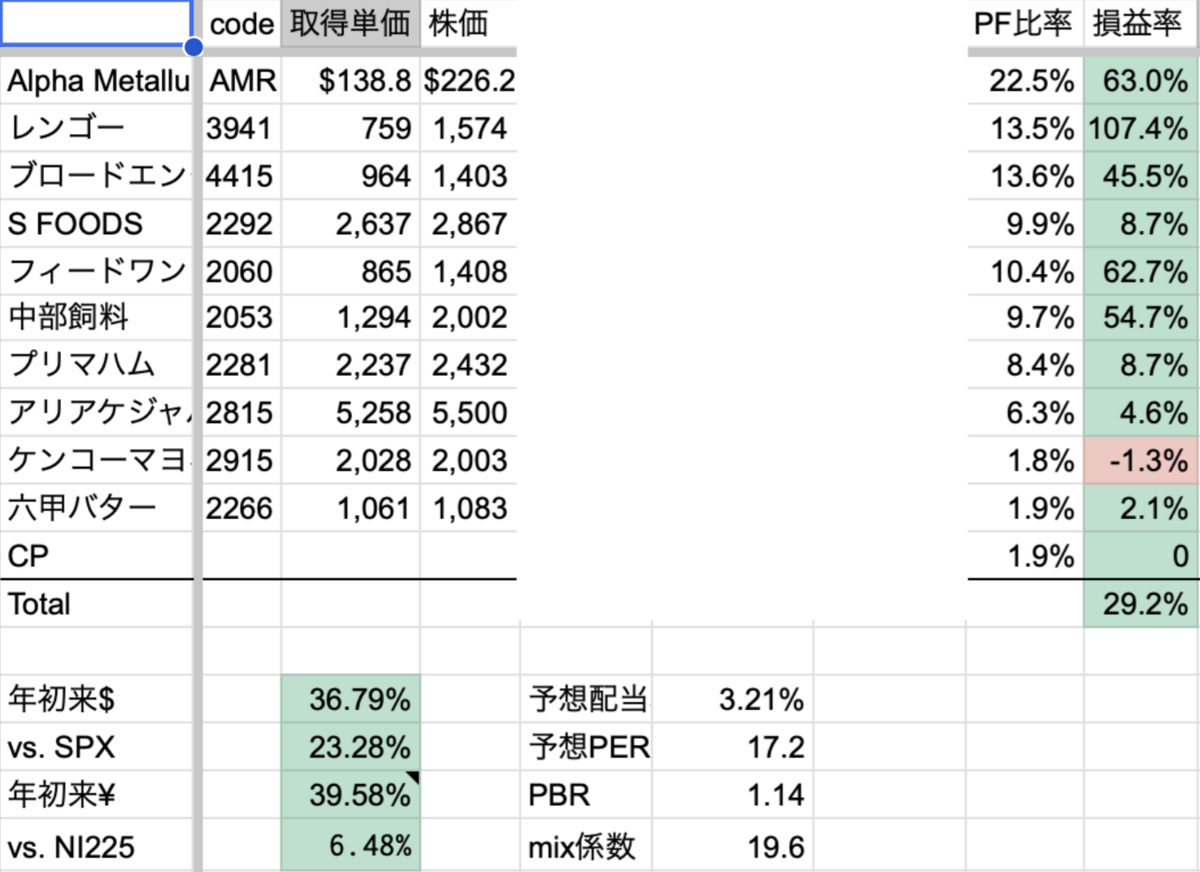Viewport: 1200px width, 872px height.
Task: Click the ケンコーマヨ name cell
Action: (x=98, y=460)
